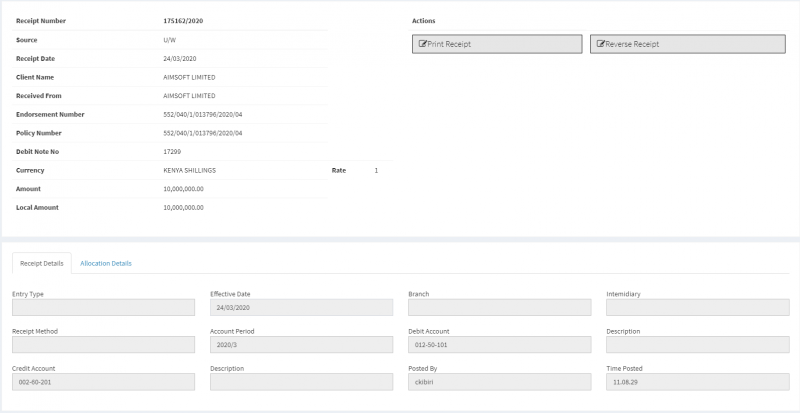Screen dimensions: 800x413
Task: Select Client Name value AIMSOFT LIMITED
Action: coord(189,78)
